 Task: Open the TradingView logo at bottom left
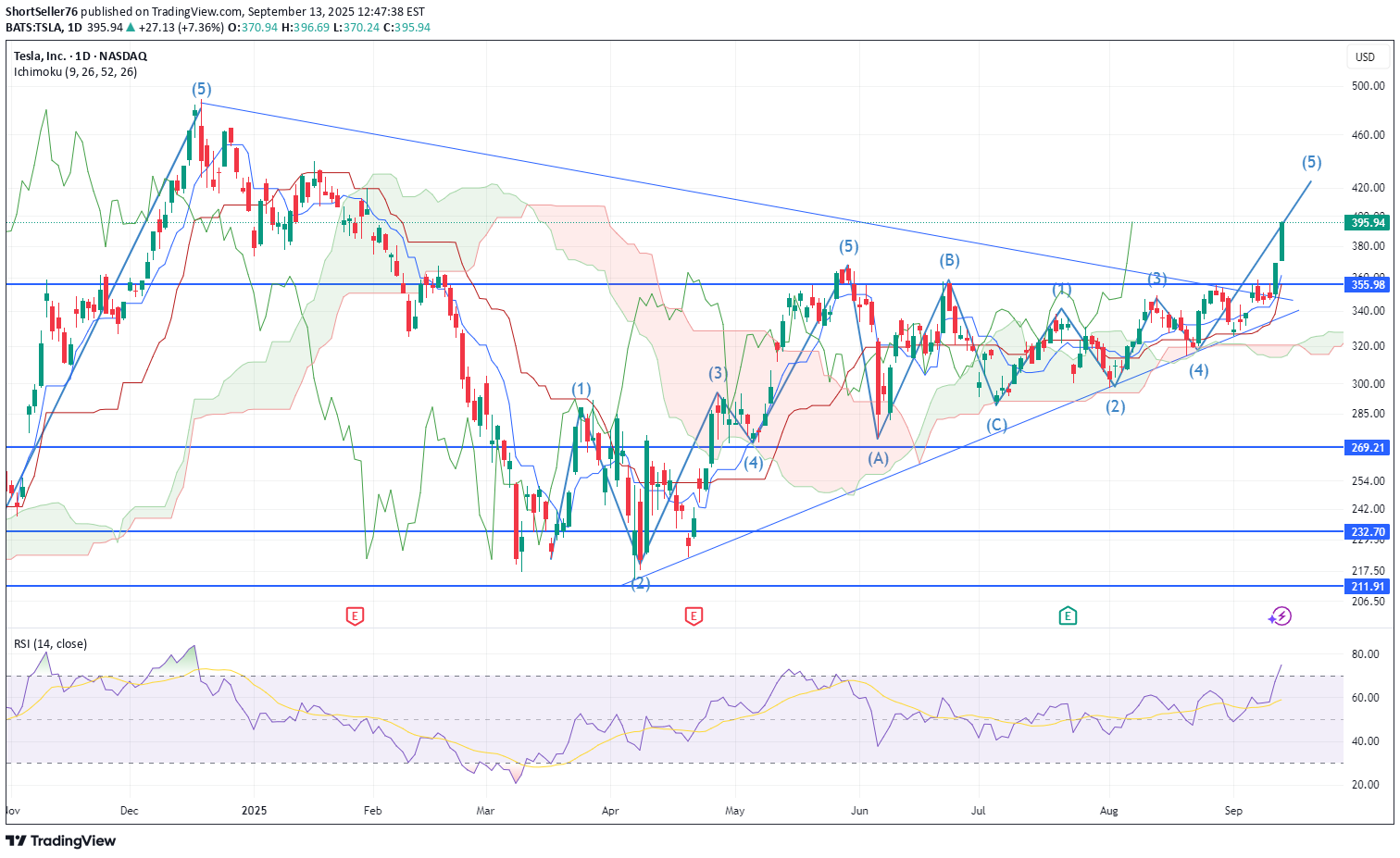click(61, 840)
